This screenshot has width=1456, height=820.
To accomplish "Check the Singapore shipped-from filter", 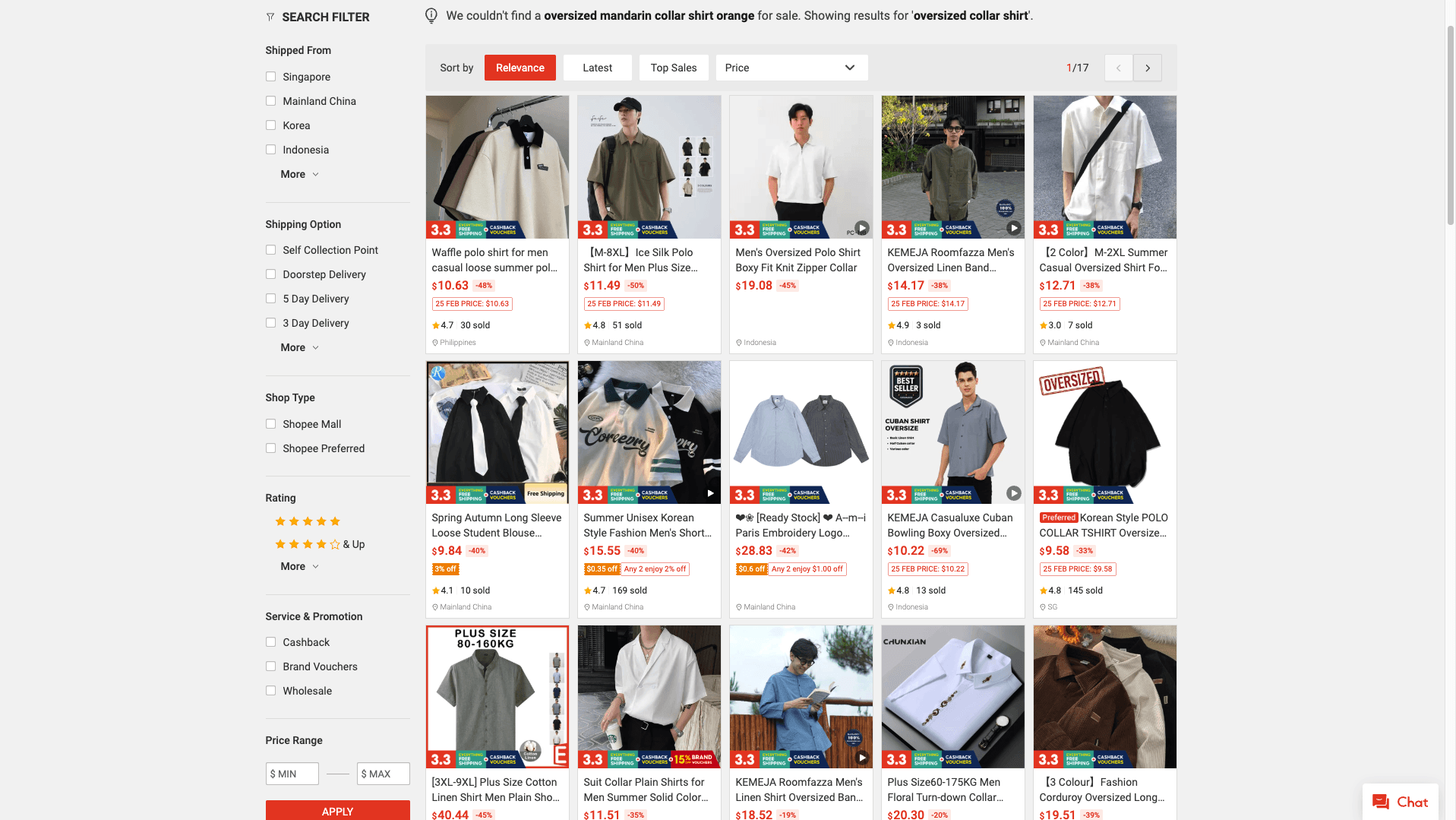I will point(270,77).
